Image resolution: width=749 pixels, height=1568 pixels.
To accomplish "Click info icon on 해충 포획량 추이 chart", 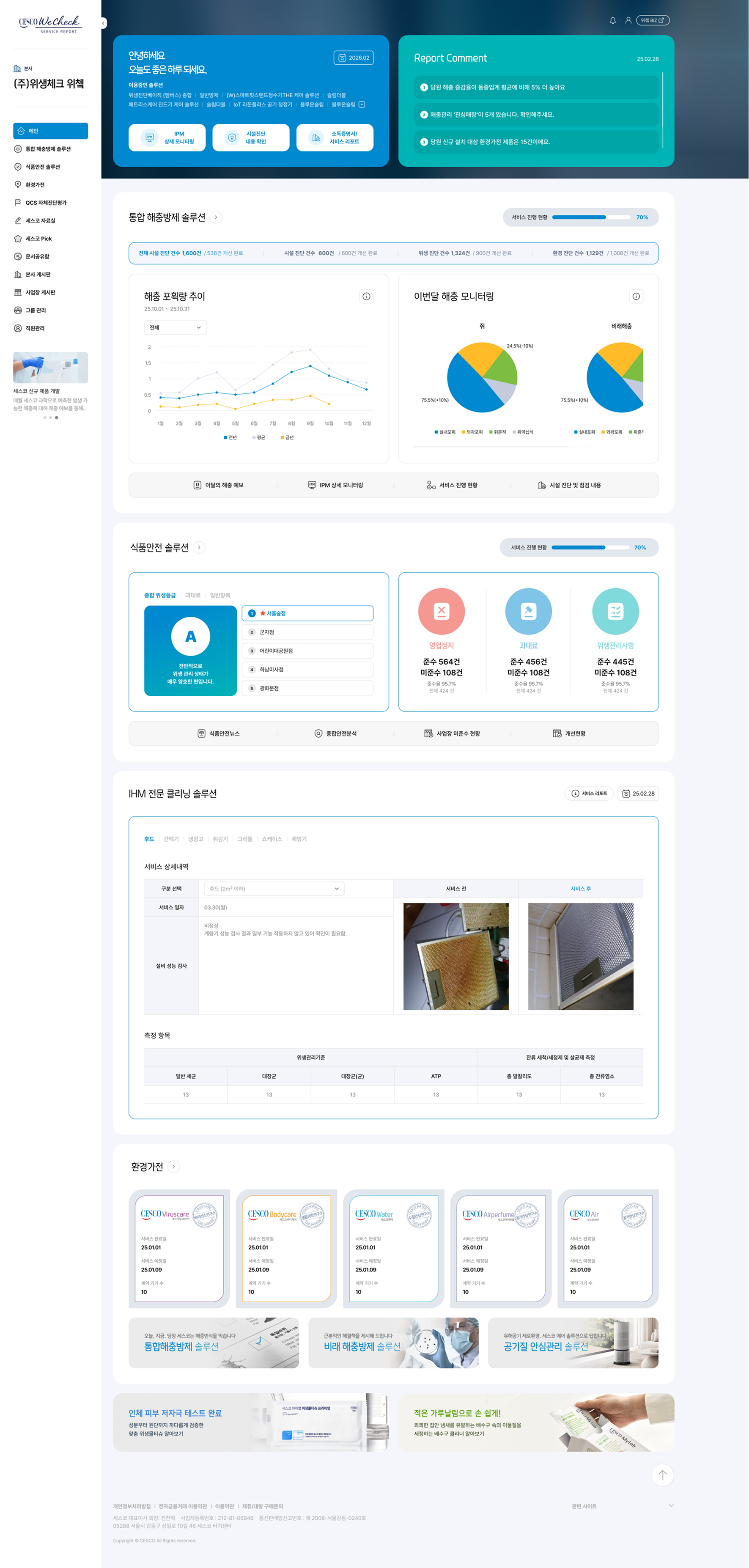I will point(366,297).
